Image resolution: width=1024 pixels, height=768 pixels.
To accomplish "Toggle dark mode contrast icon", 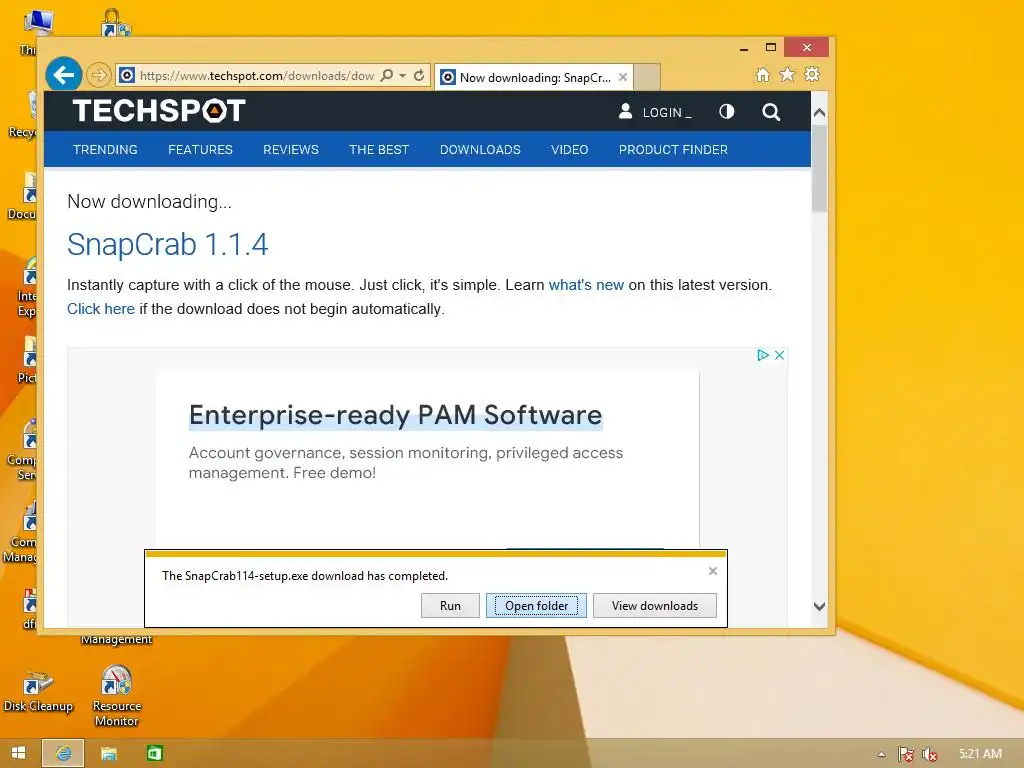I will click(726, 112).
